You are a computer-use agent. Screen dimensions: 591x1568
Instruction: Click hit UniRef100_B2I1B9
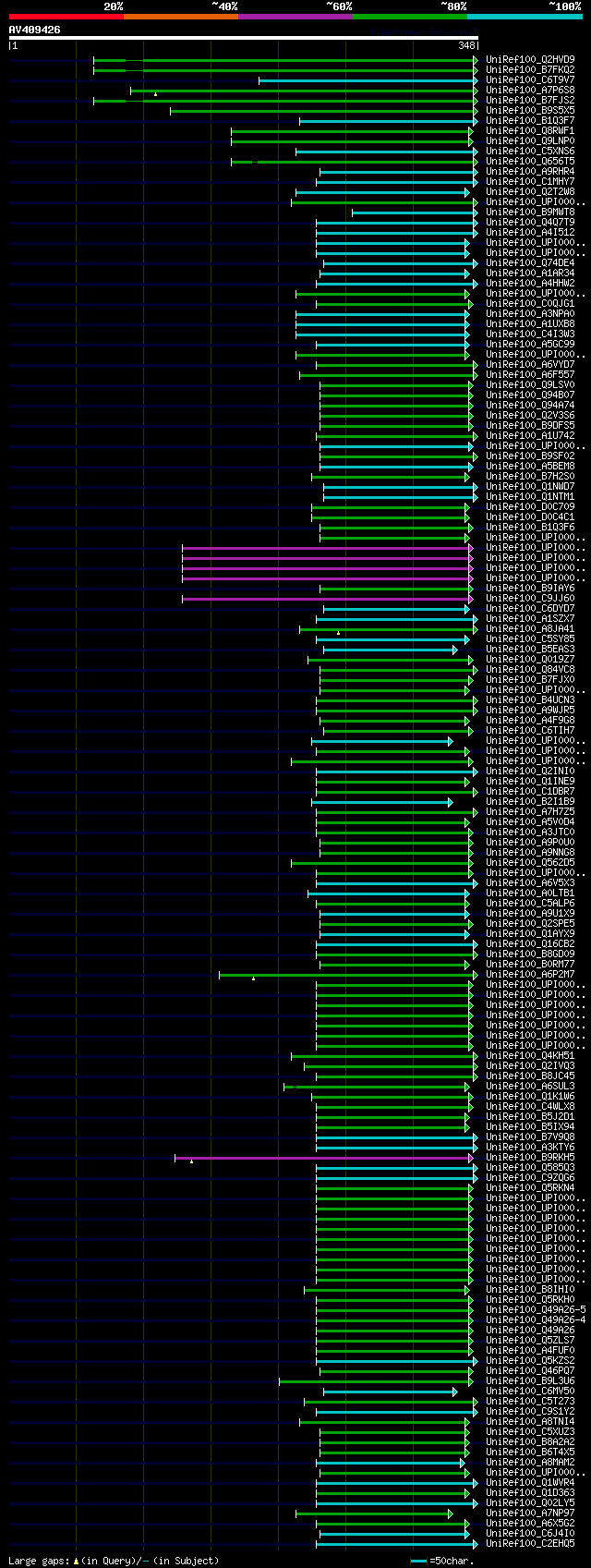point(530,802)
